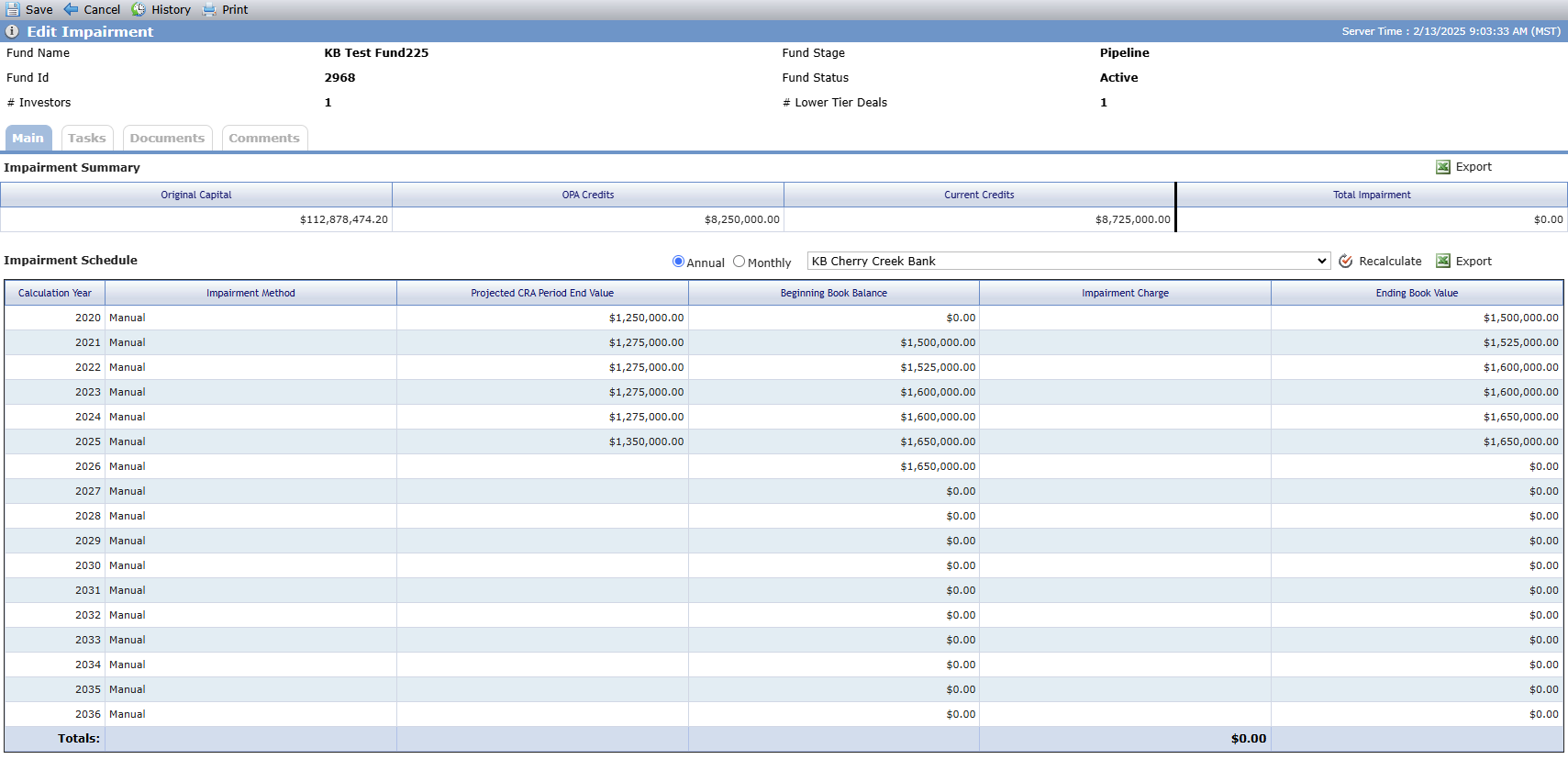This screenshot has width=1568, height=782.
Task: Click the $1,350,000.00 projected CRA value
Action: coord(646,441)
